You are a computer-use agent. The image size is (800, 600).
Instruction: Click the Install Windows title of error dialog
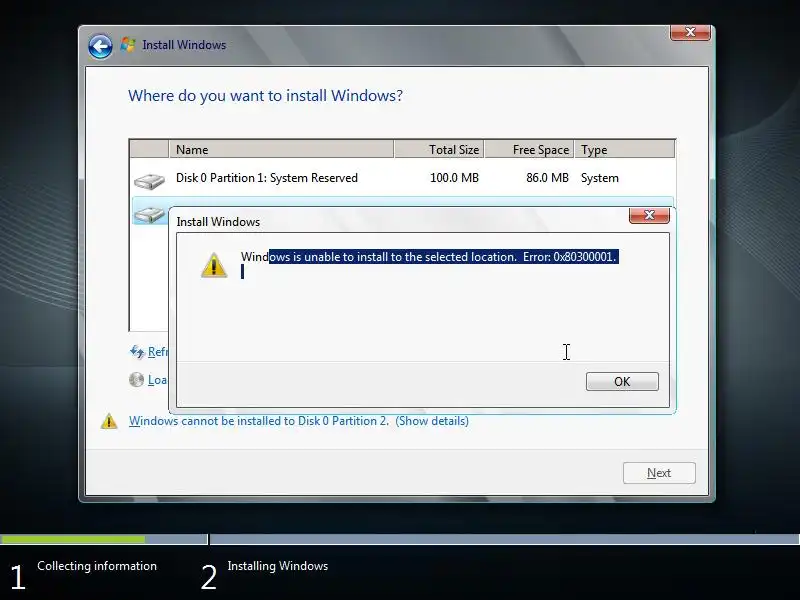218,222
